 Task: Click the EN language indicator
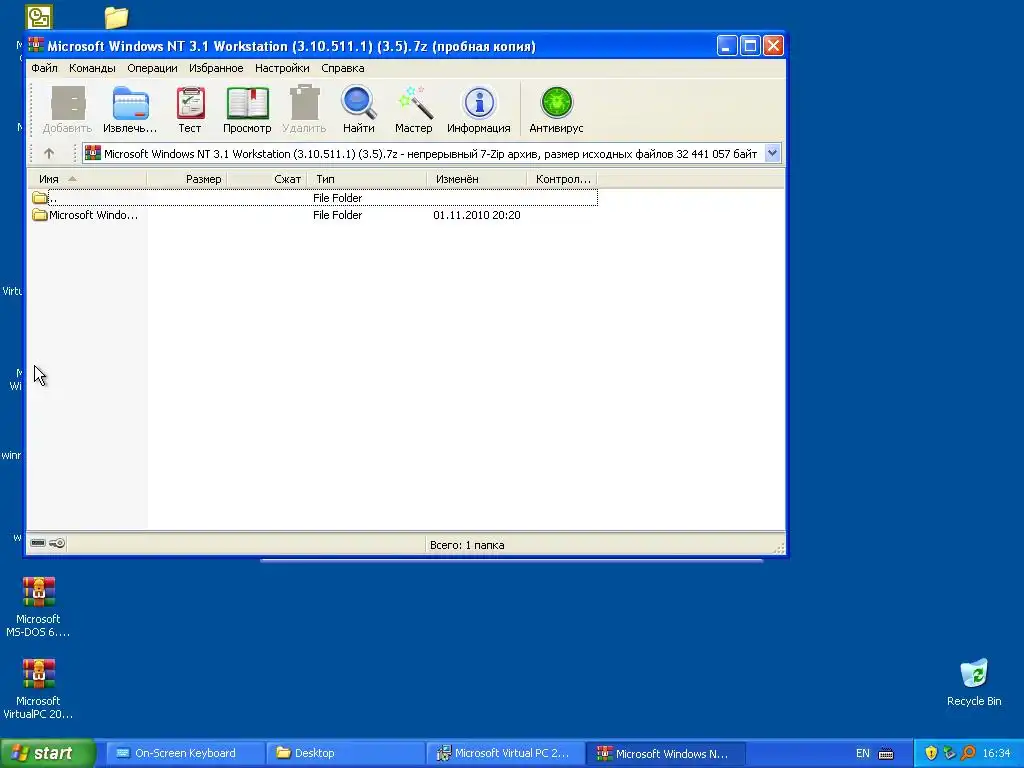point(863,754)
